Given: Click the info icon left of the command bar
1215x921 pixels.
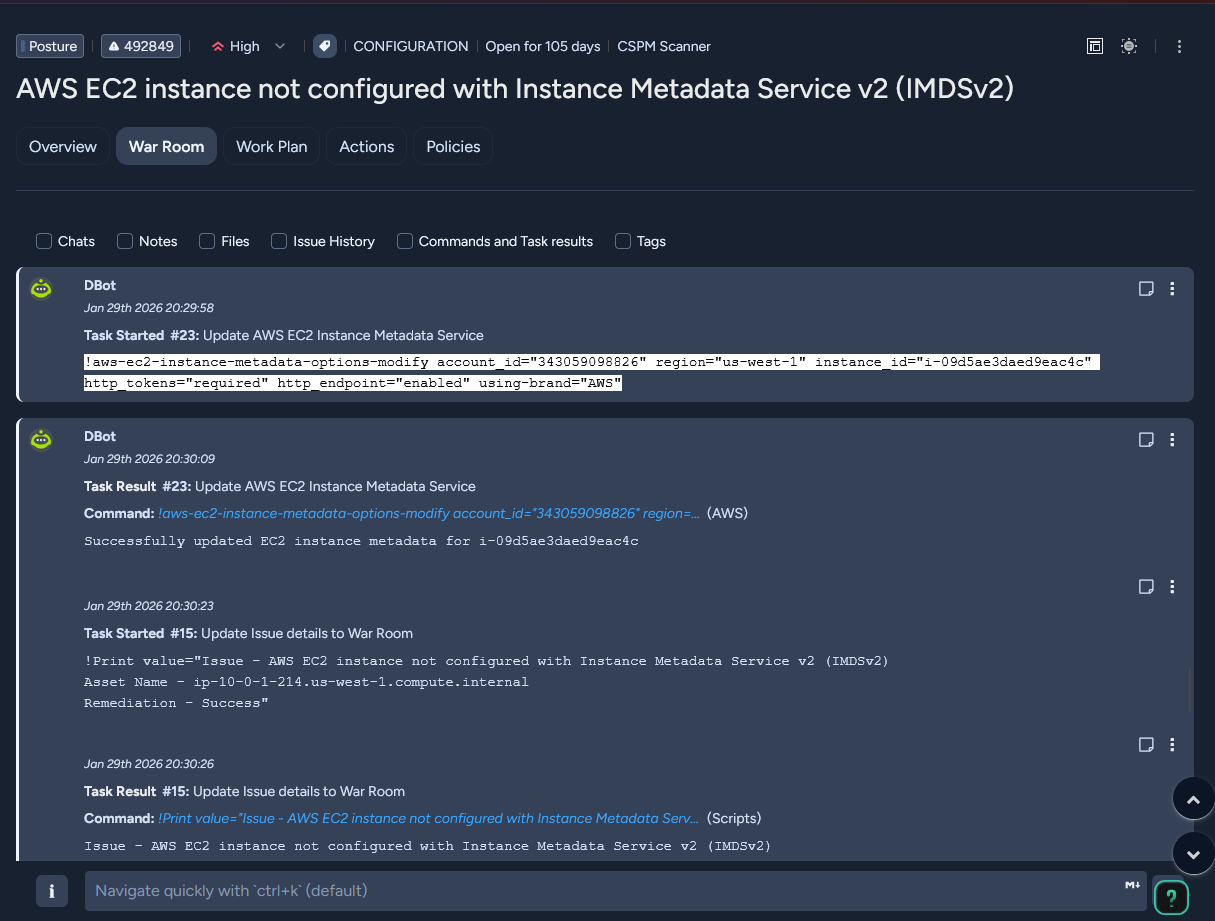Looking at the screenshot, I should click(x=52, y=890).
